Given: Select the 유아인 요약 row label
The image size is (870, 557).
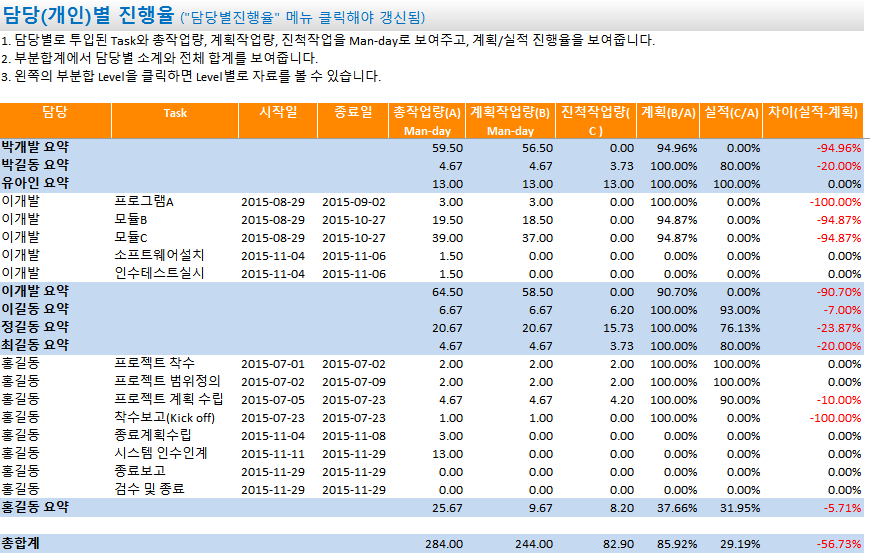Looking at the screenshot, I should tap(35, 184).
